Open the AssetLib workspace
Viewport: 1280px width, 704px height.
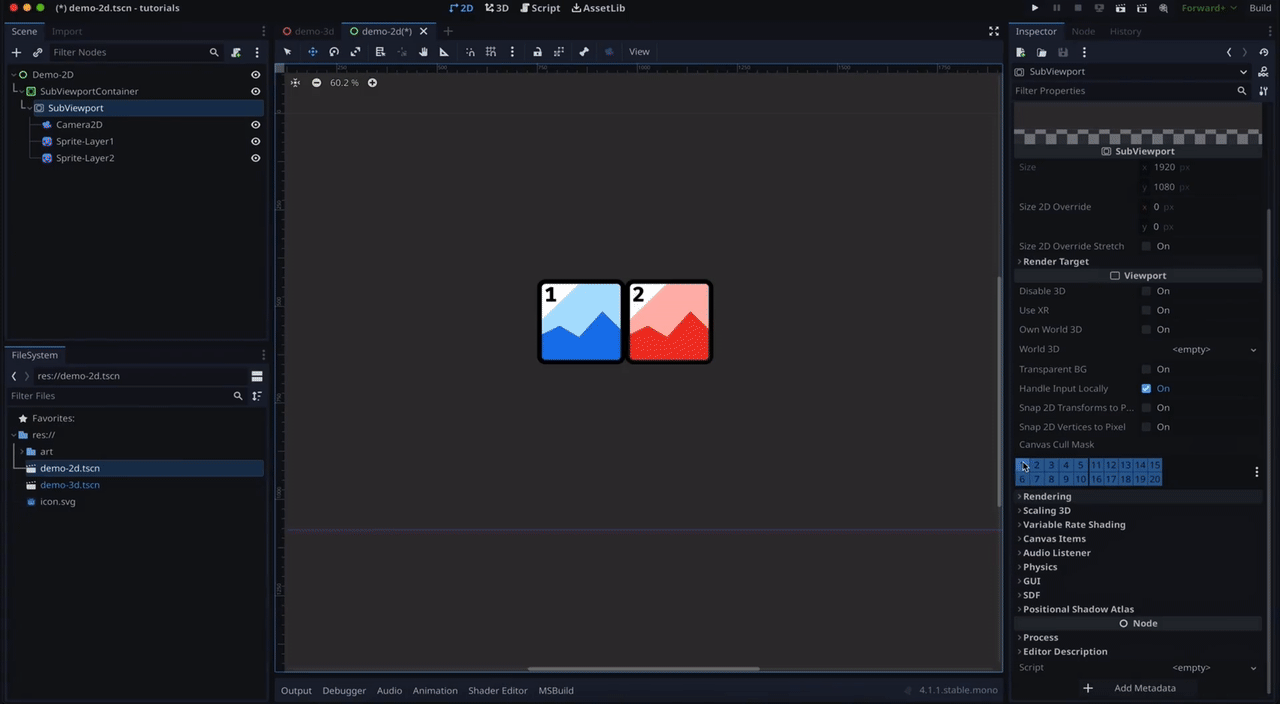pos(598,8)
